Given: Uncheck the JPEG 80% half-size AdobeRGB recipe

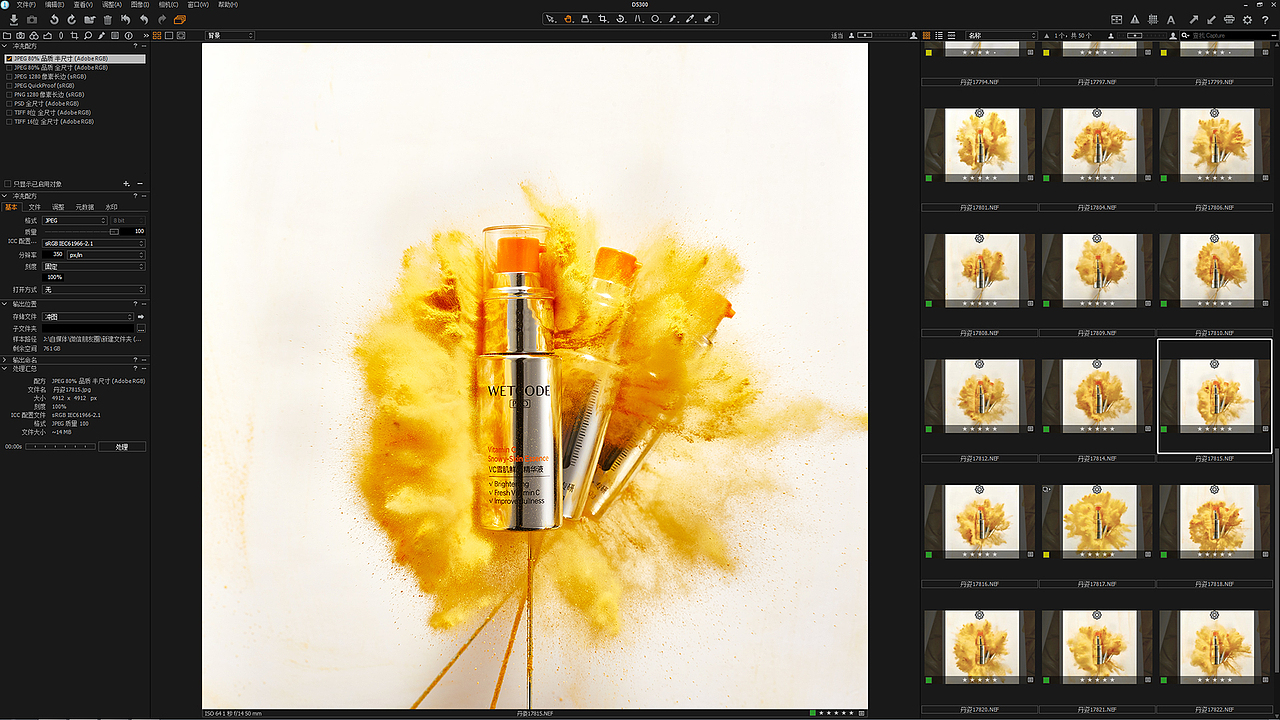Looking at the screenshot, I should (x=9, y=59).
